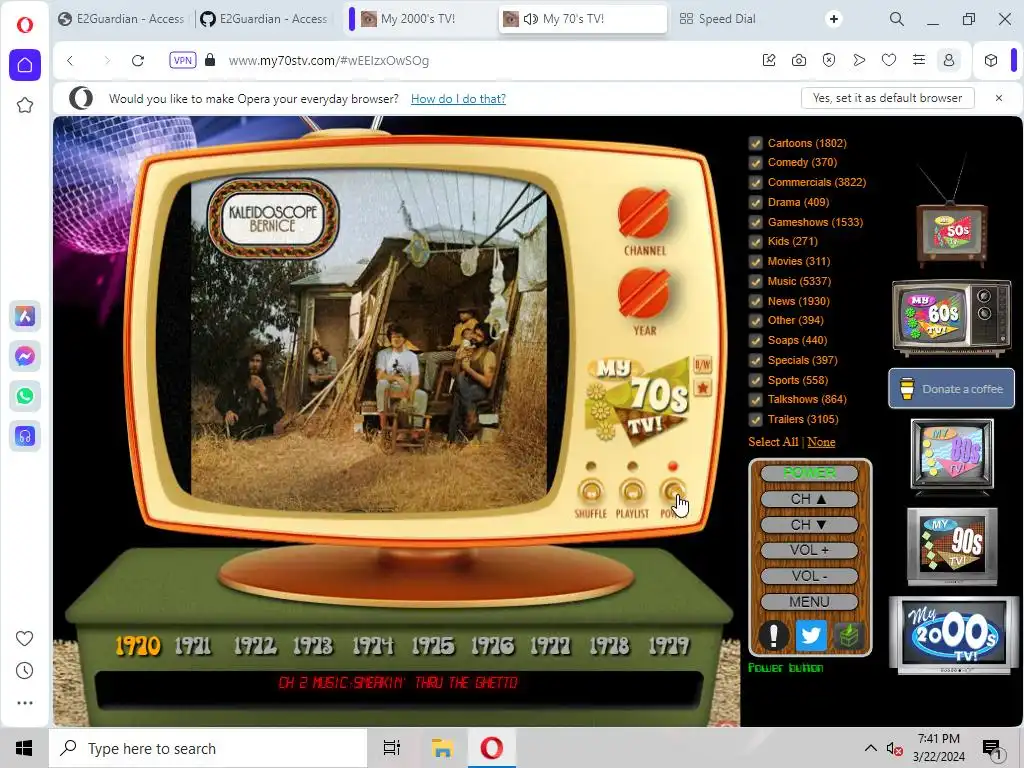The height and width of the screenshot is (768, 1024).
Task: Toggle B/W mode on TV
Action: point(703,365)
